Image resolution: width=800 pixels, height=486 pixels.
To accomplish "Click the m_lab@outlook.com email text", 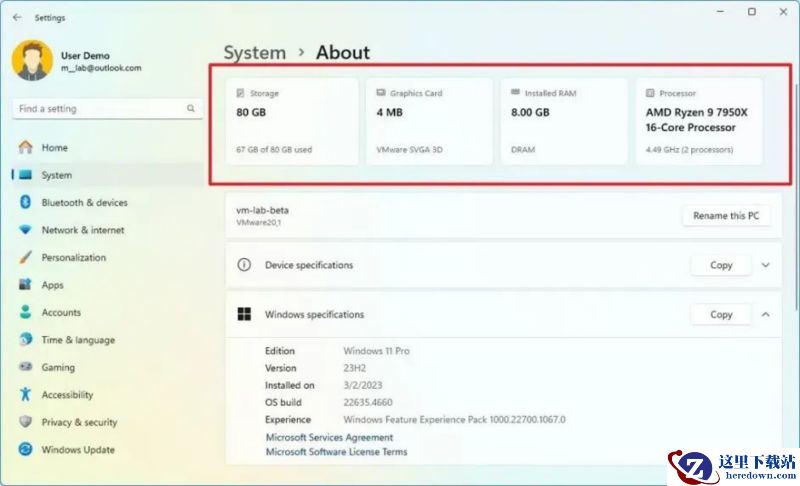I will tap(101, 68).
